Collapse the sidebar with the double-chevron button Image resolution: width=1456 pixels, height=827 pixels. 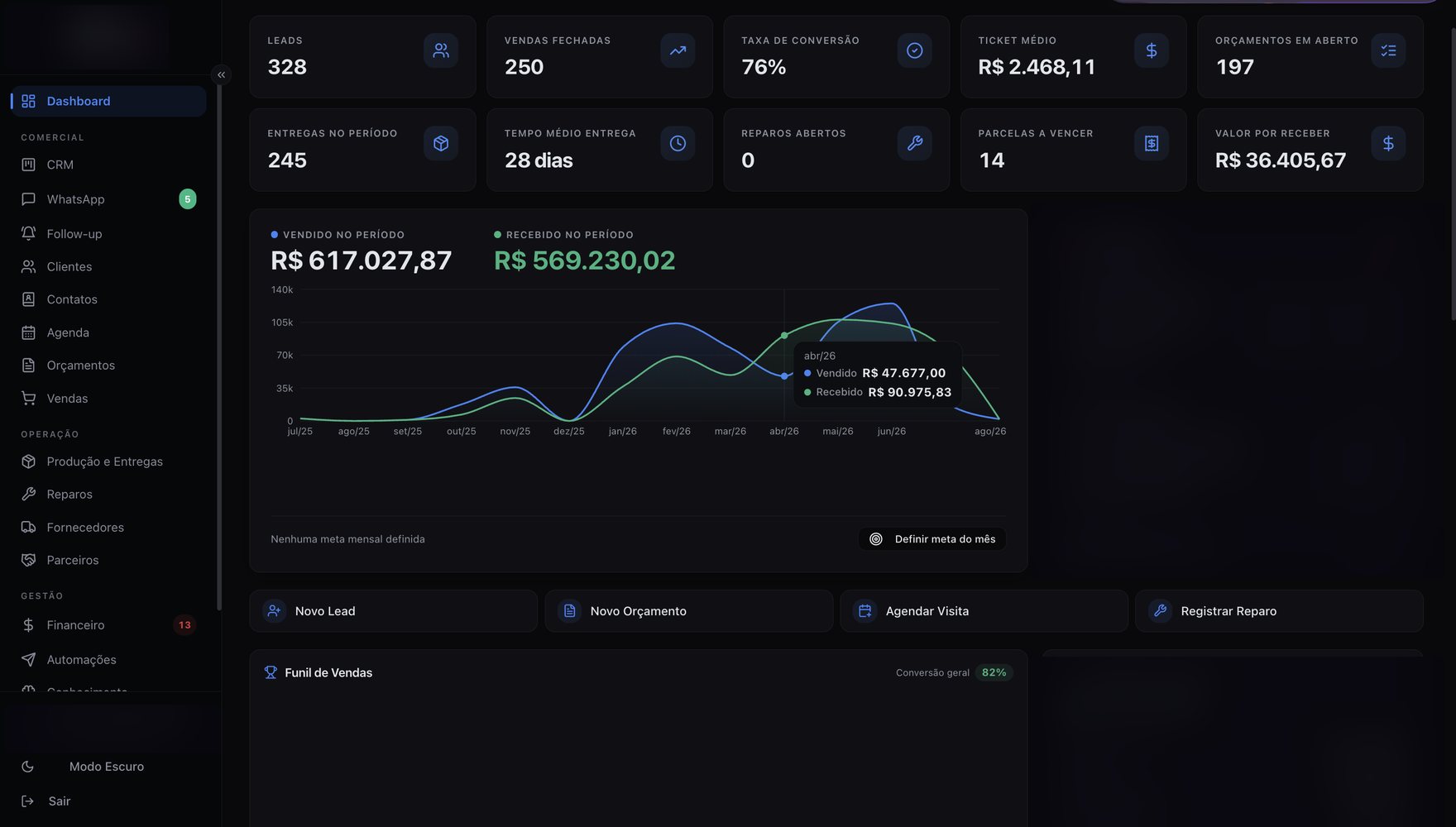point(221,74)
